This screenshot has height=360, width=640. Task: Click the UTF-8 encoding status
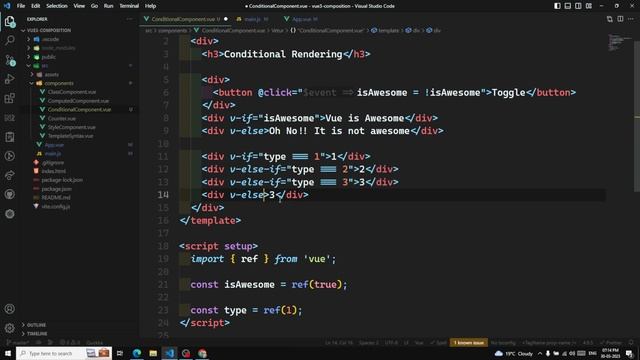click(x=391, y=342)
